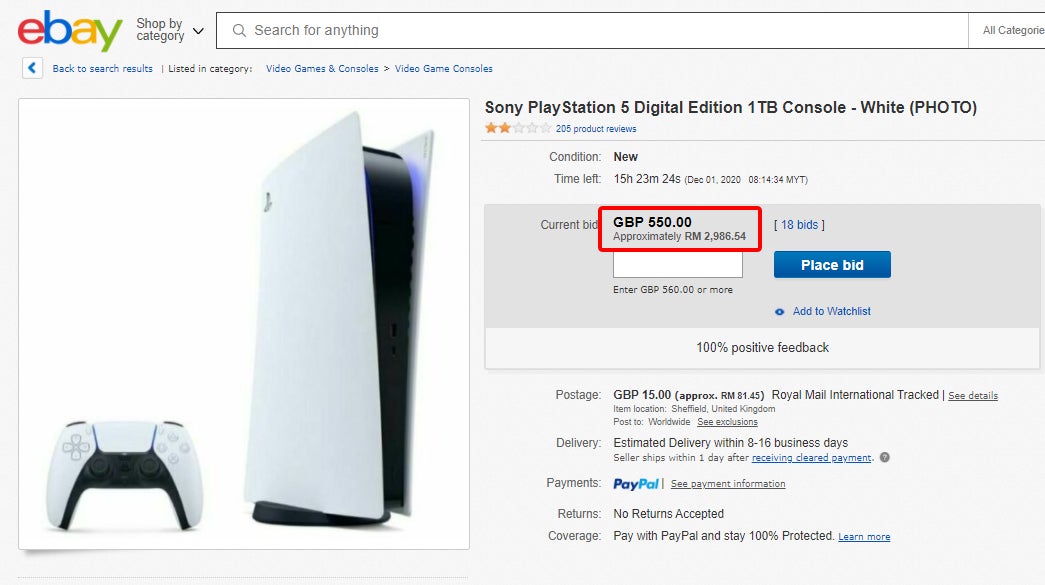Click the bid amount input box
The image size is (1045, 585).
click(x=677, y=265)
